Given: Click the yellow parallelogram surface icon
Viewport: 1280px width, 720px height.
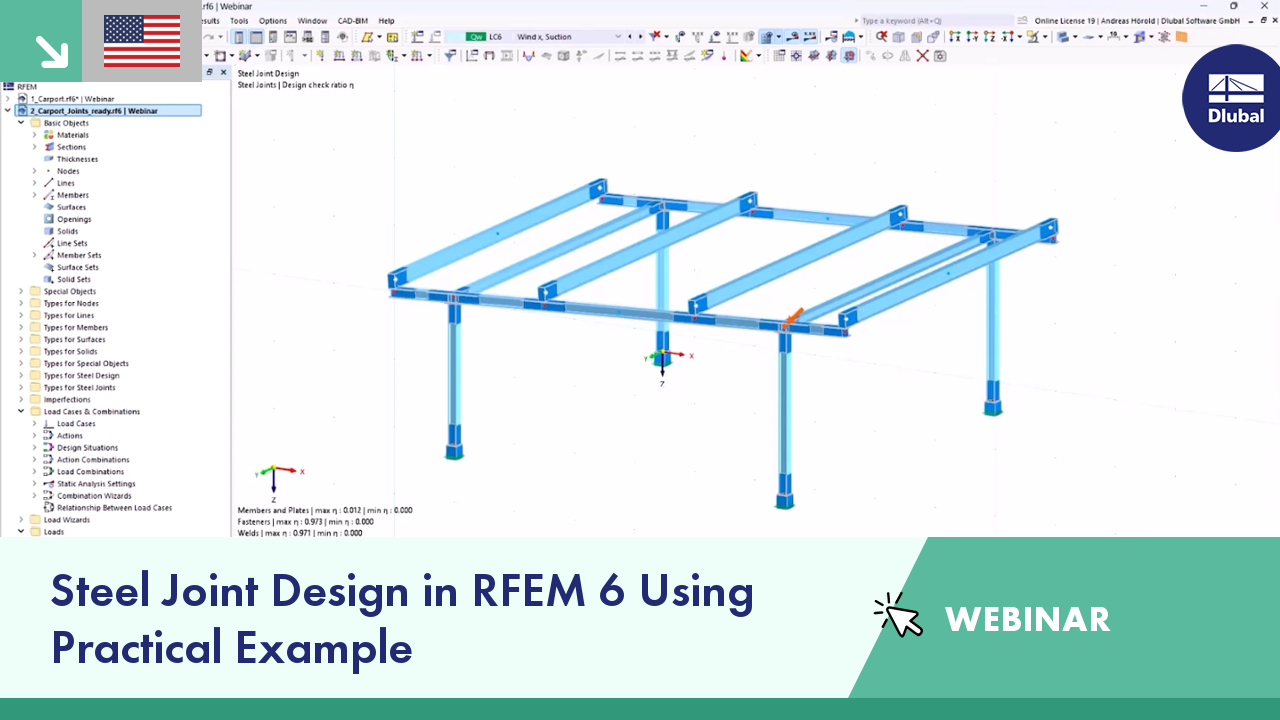Looking at the screenshot, I should click(367, 37).
